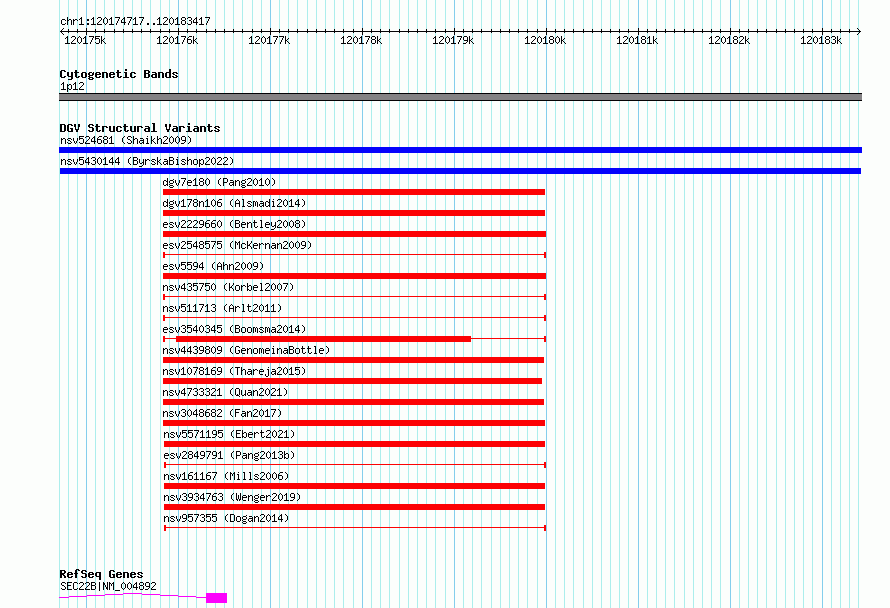
Task: Click the nsv1078169 (Thareja2015) label
Action: (234, 371)
